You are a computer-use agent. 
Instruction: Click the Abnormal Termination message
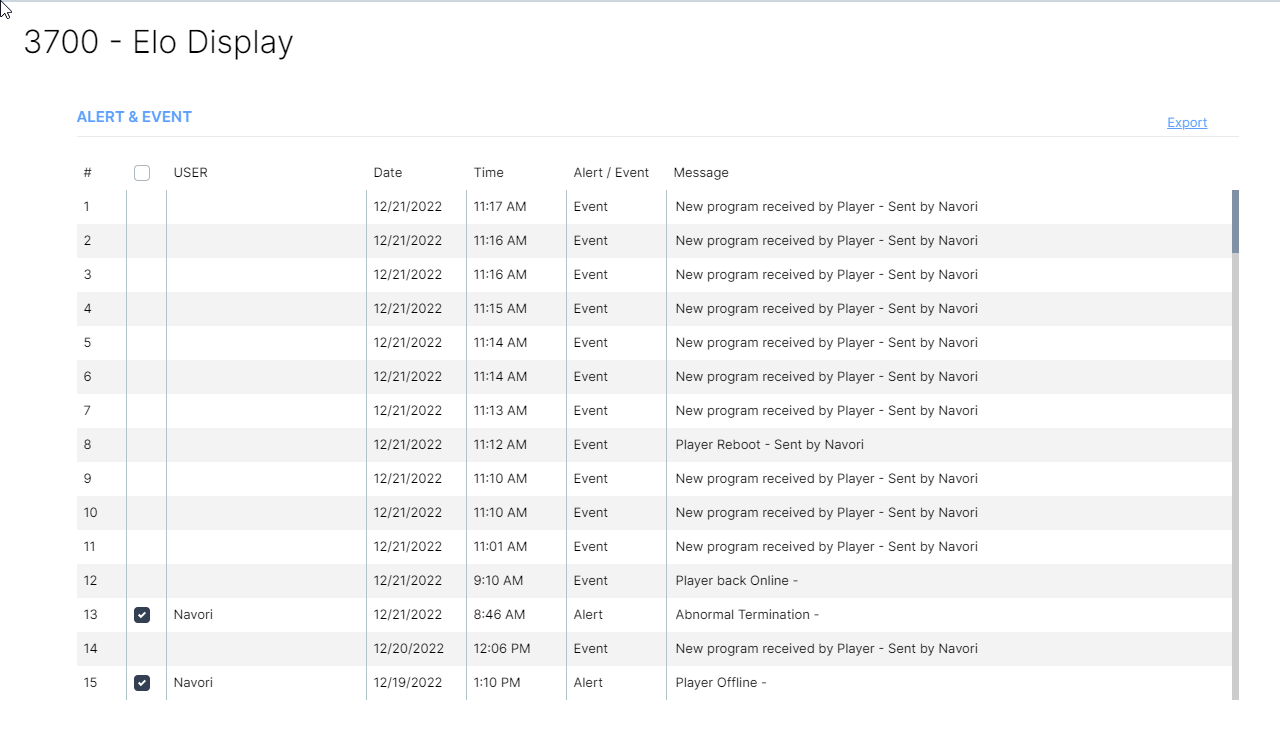(747, 615)
